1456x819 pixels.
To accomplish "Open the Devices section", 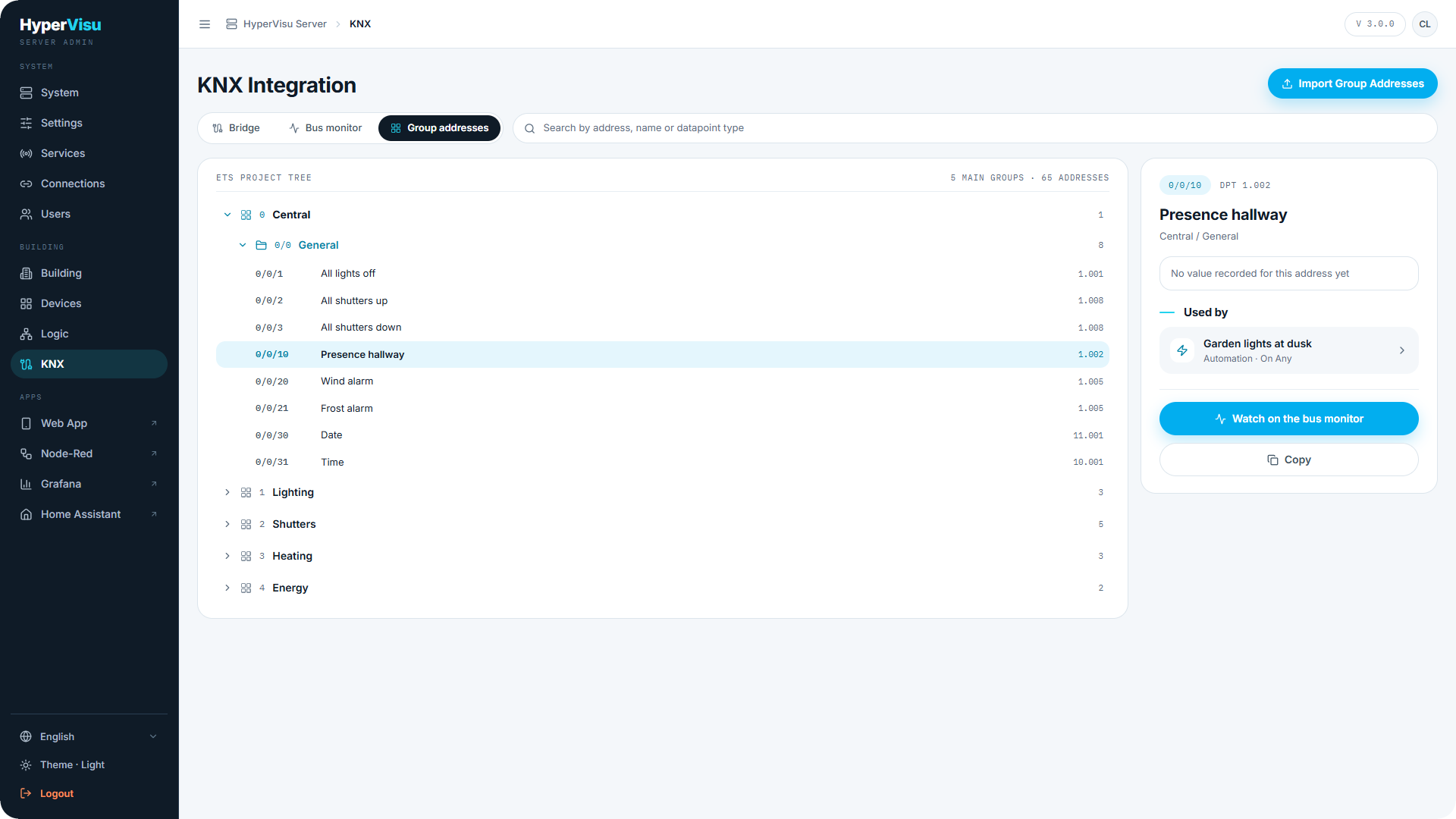I will click(x=89, y=303).
